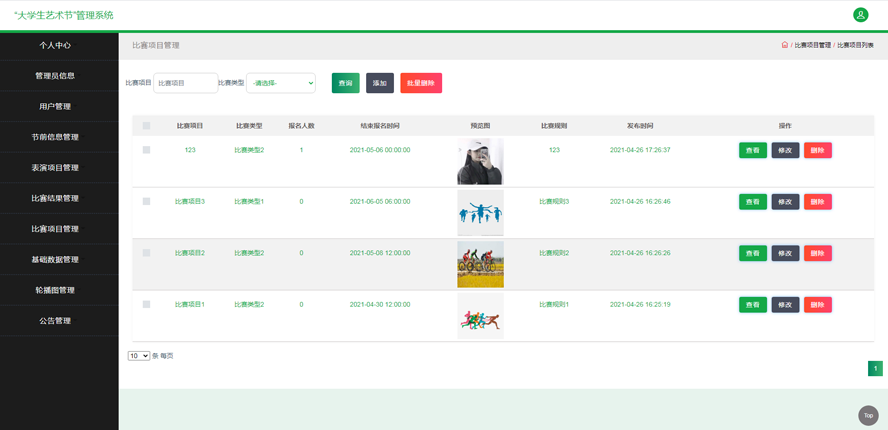The image size is (888, 430).
Task: Click 删除 for row 123
Action: 818,150
